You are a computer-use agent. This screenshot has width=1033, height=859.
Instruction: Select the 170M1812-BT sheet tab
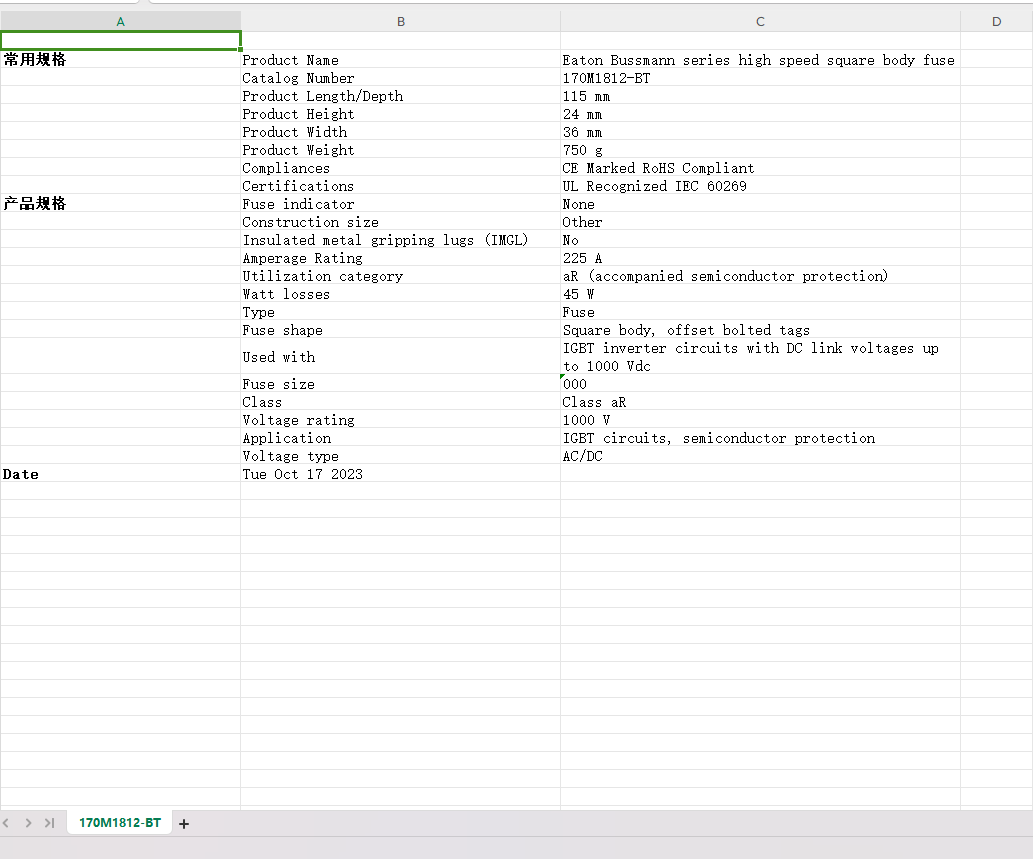point(119,823)
